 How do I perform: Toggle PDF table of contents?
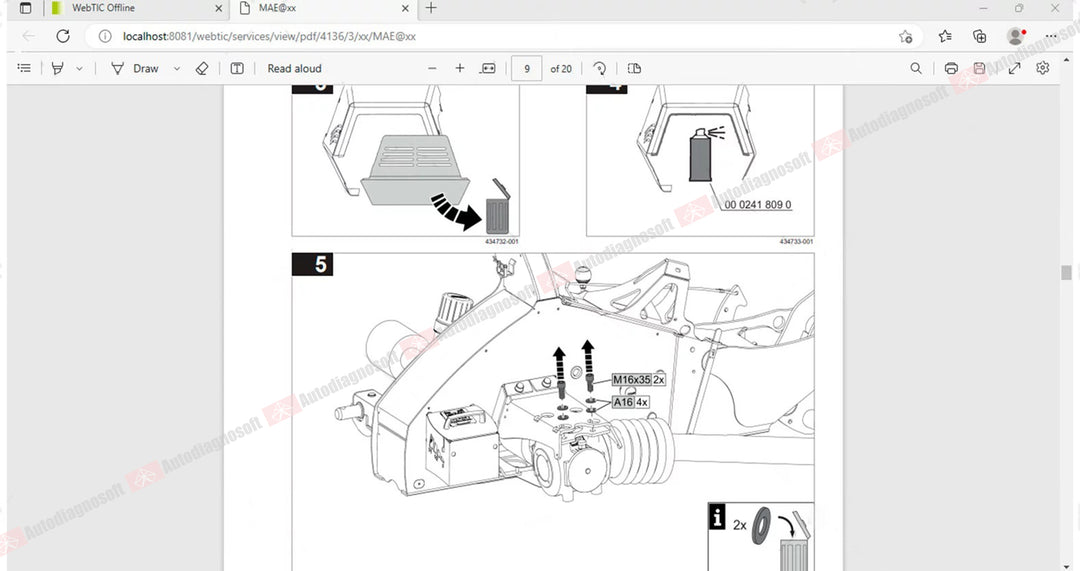coord(24,68)
